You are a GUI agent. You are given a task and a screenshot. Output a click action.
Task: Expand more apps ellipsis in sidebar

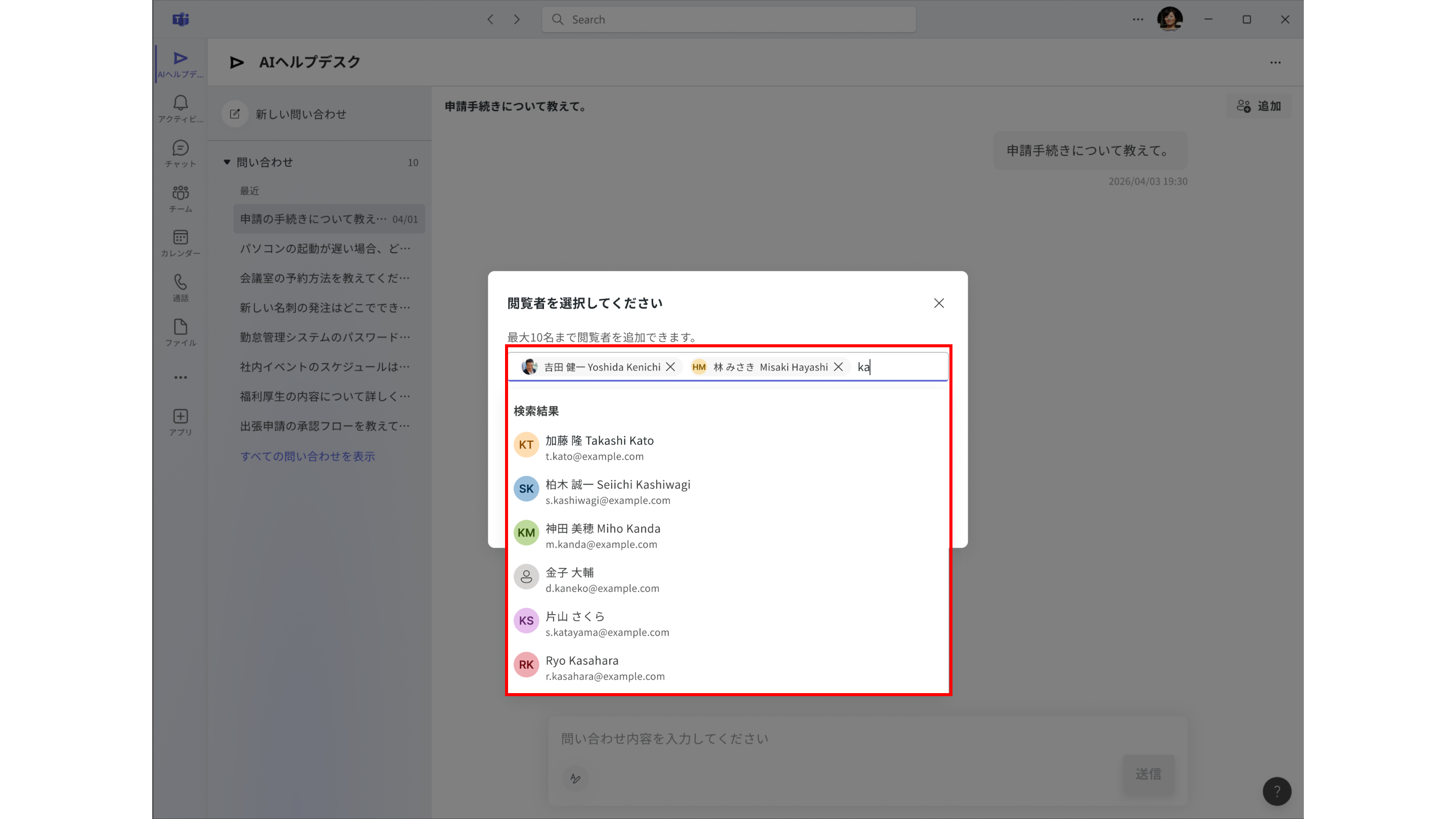pos(180,377)
